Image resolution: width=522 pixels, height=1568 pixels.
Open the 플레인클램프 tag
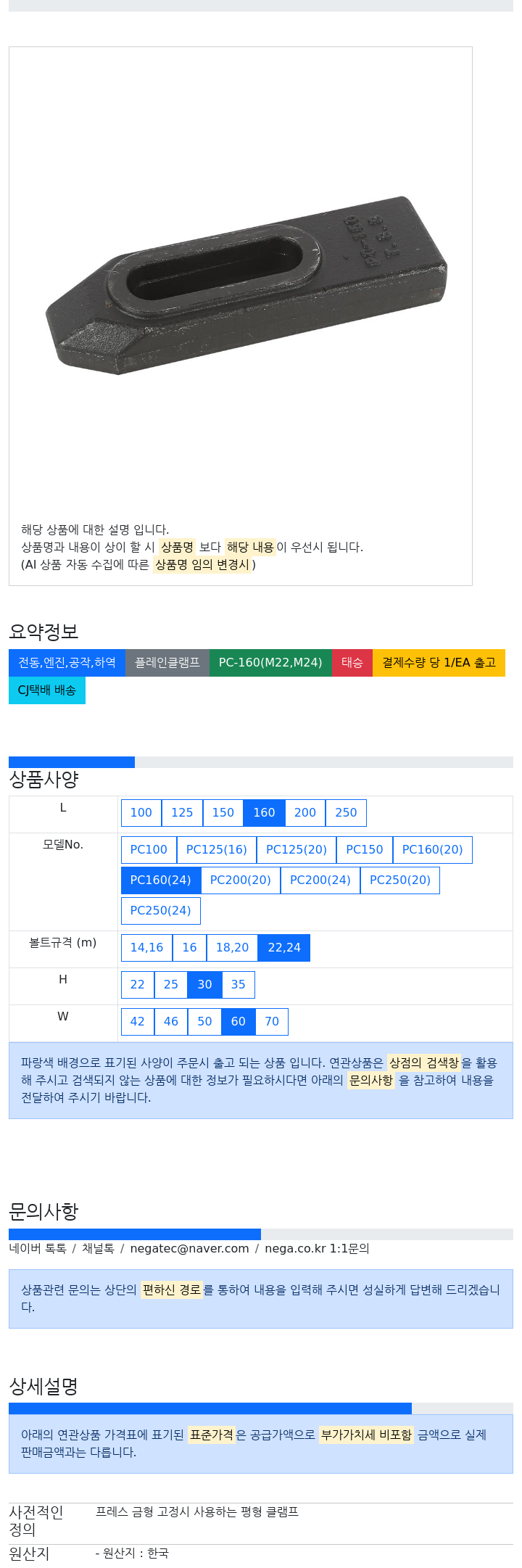(x=167, y=663)
